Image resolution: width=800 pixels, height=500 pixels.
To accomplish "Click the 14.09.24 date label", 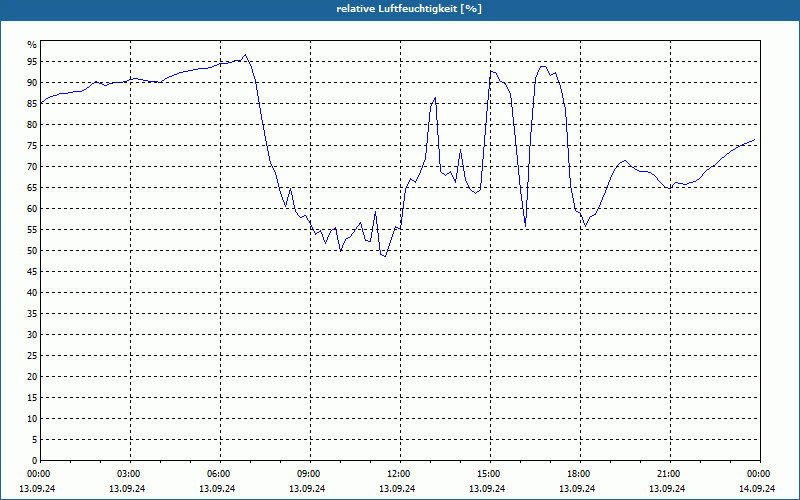I will (x=757, y=488).
